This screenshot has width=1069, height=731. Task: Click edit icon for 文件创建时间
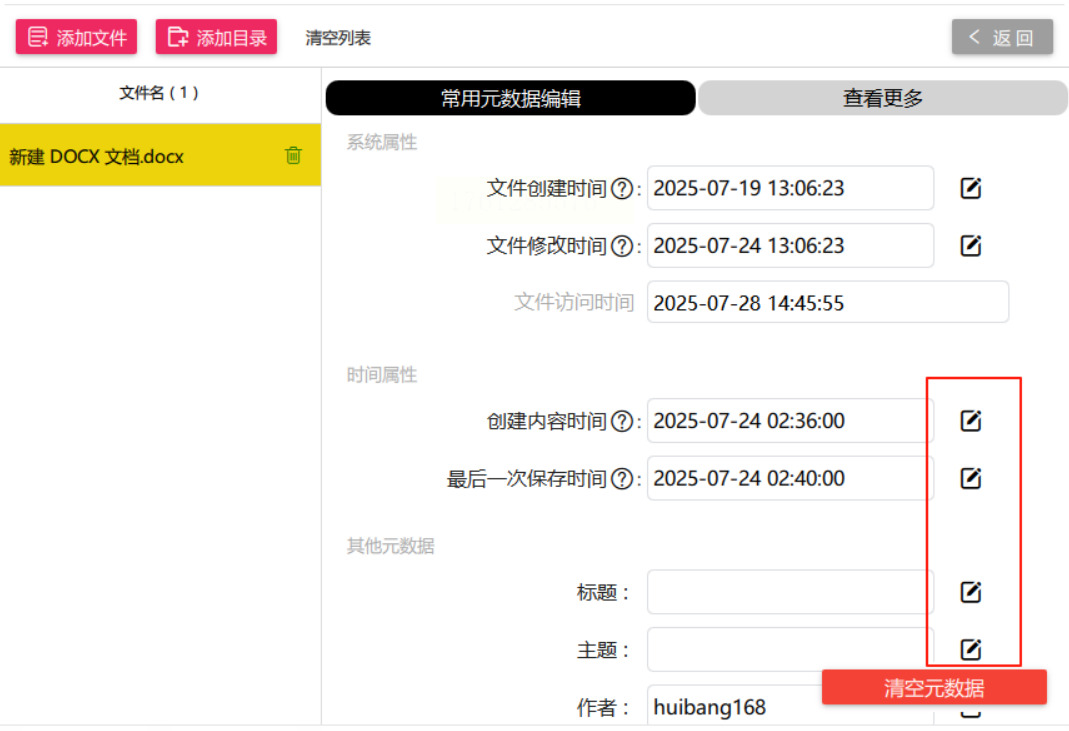click(x=970, y=188)
